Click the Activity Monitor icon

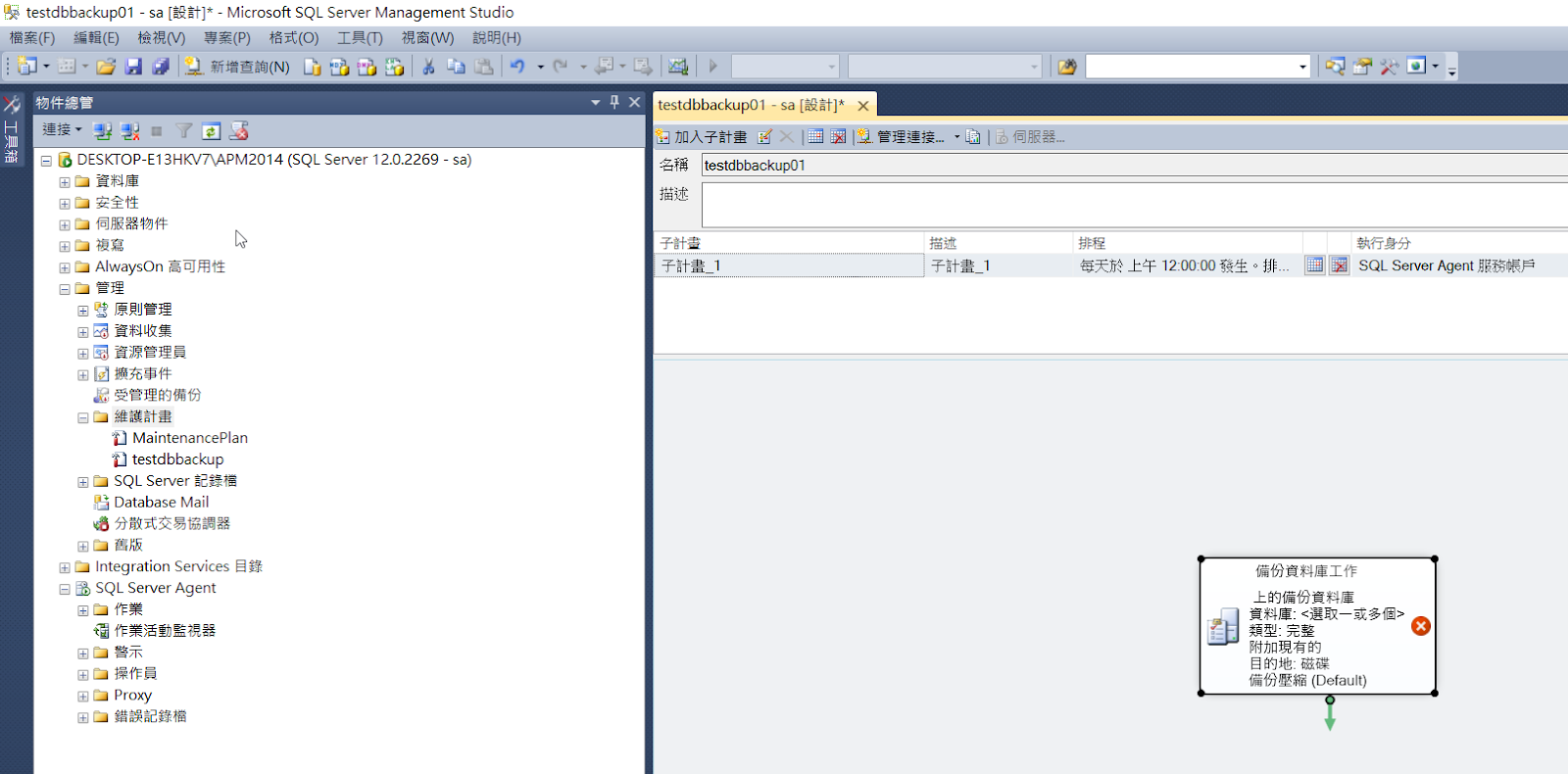[677, 67]
